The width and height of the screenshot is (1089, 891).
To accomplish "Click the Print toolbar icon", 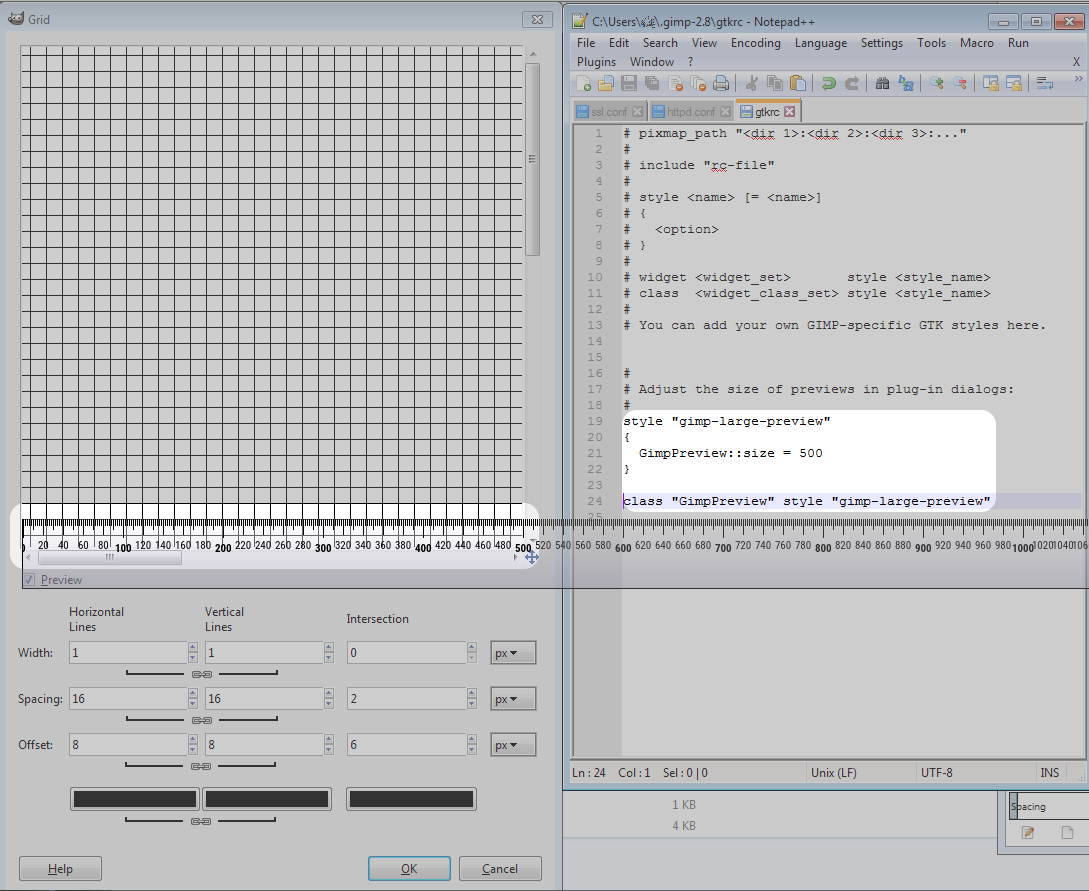I will click(721, 84).
